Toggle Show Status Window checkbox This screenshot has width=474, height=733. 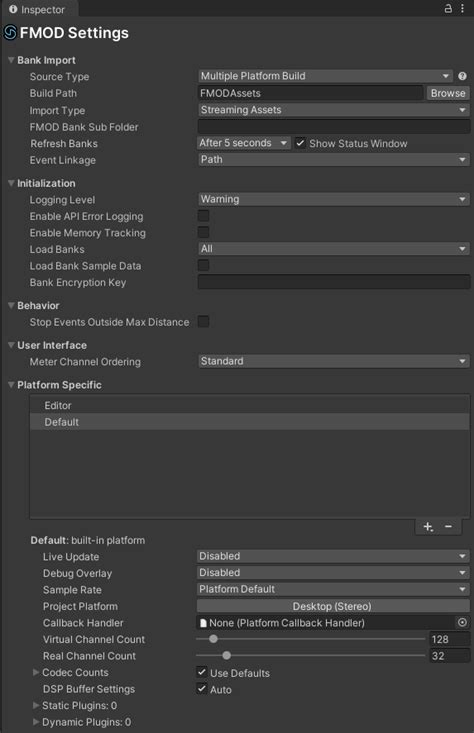(x=301, y=143)
